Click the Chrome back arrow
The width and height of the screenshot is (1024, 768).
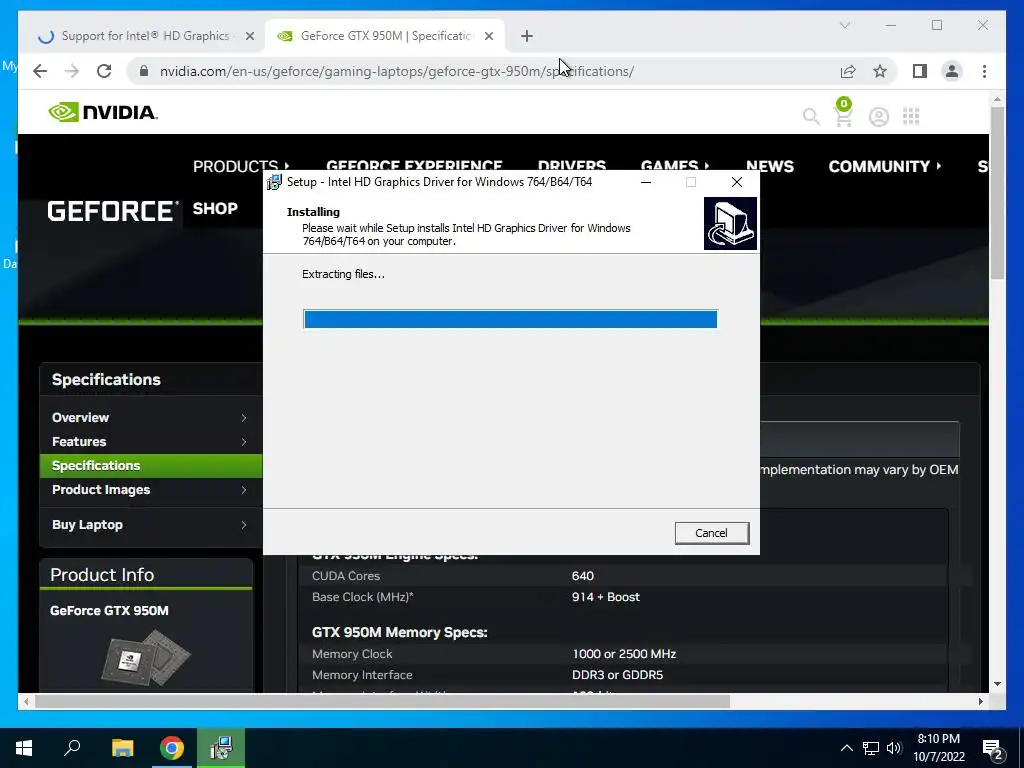click(40, 71)
